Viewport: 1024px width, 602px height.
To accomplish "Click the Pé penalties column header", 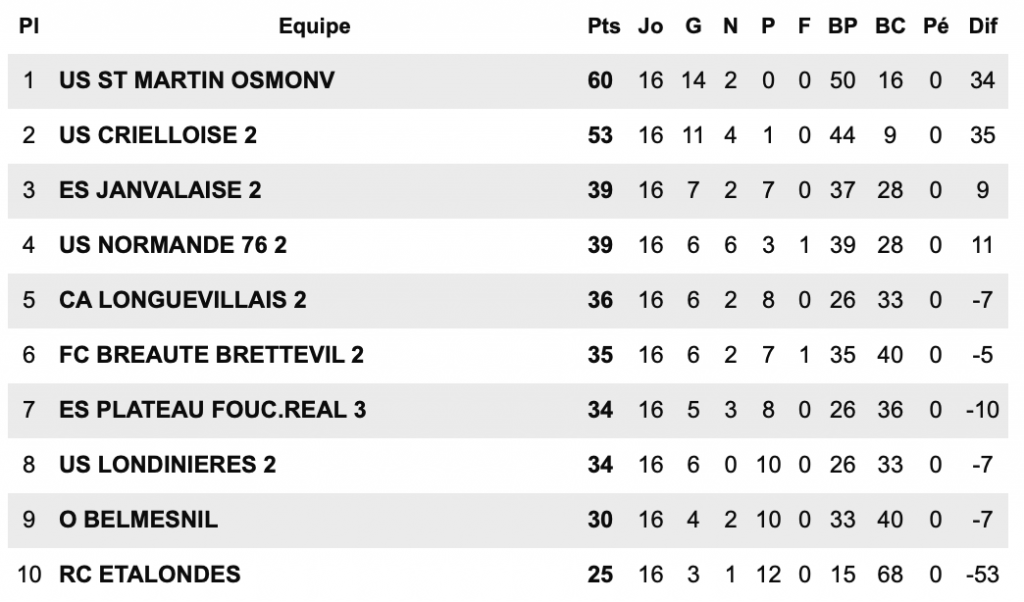I will click(x=936, y=26).
